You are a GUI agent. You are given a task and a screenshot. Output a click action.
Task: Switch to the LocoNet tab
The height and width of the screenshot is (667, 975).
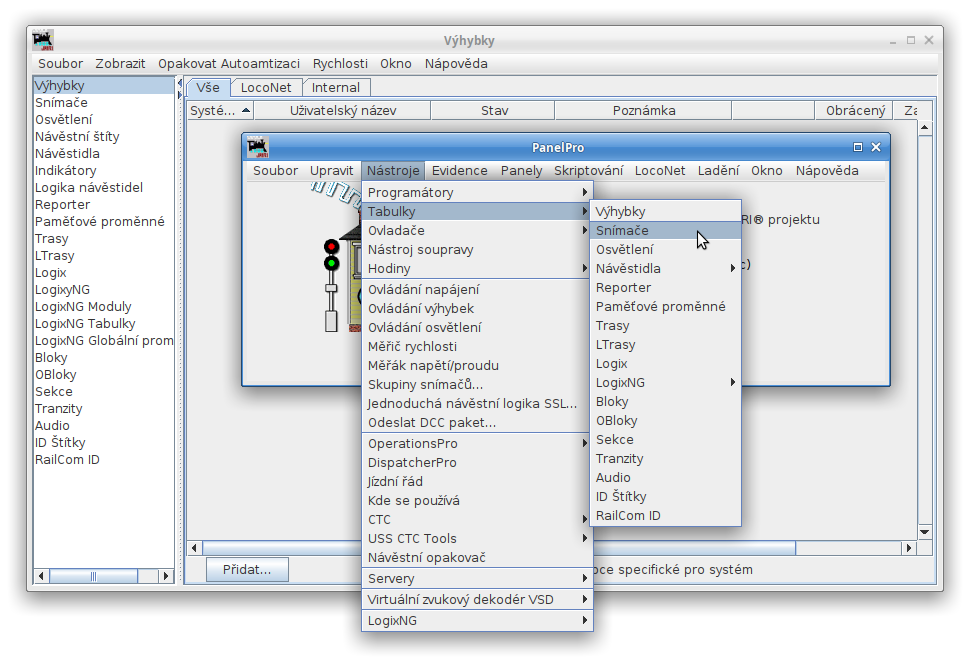pyautogui.click(x=266, y=88)
